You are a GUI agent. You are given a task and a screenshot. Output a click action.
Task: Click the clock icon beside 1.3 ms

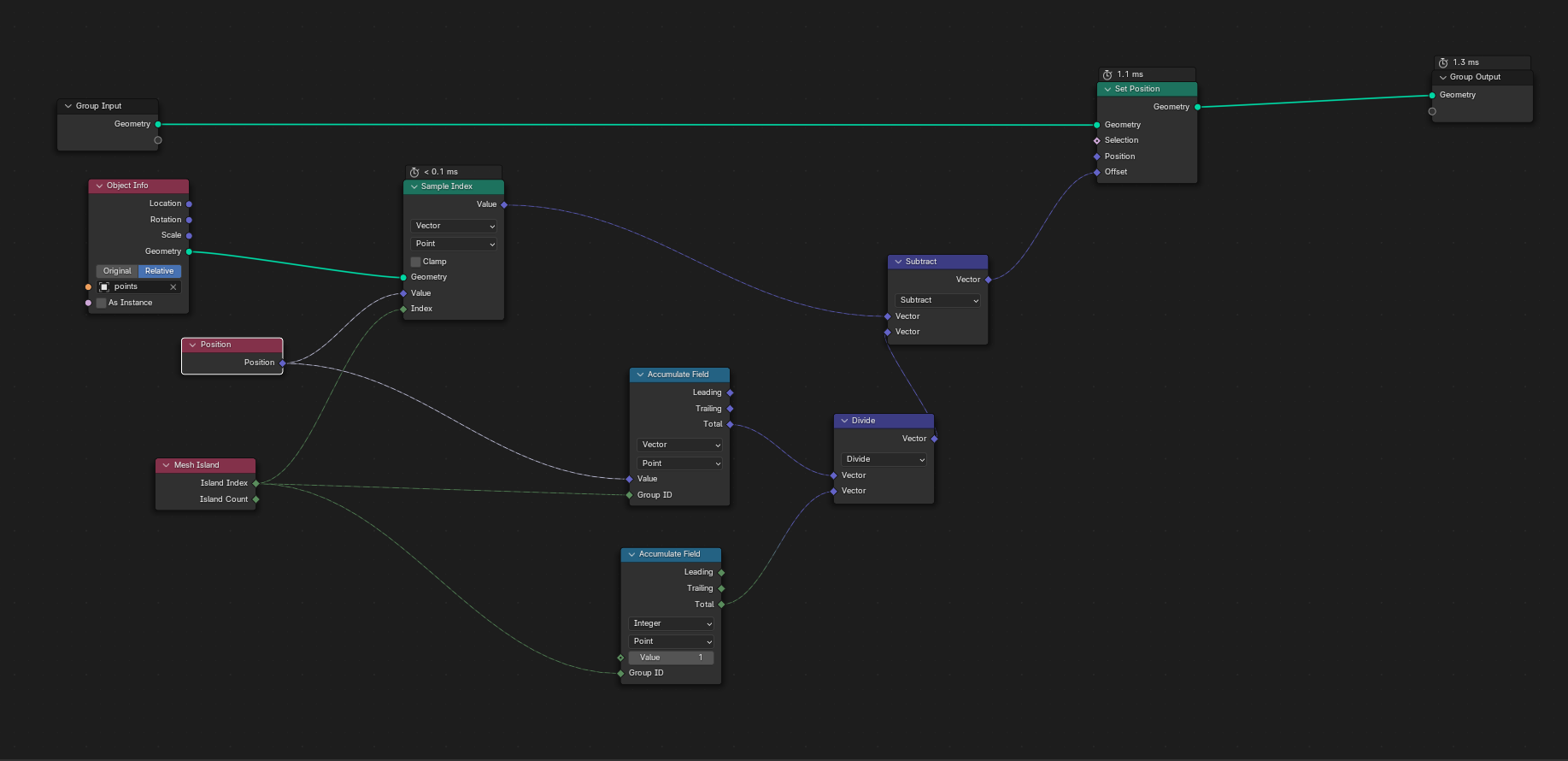(1443, 62)
